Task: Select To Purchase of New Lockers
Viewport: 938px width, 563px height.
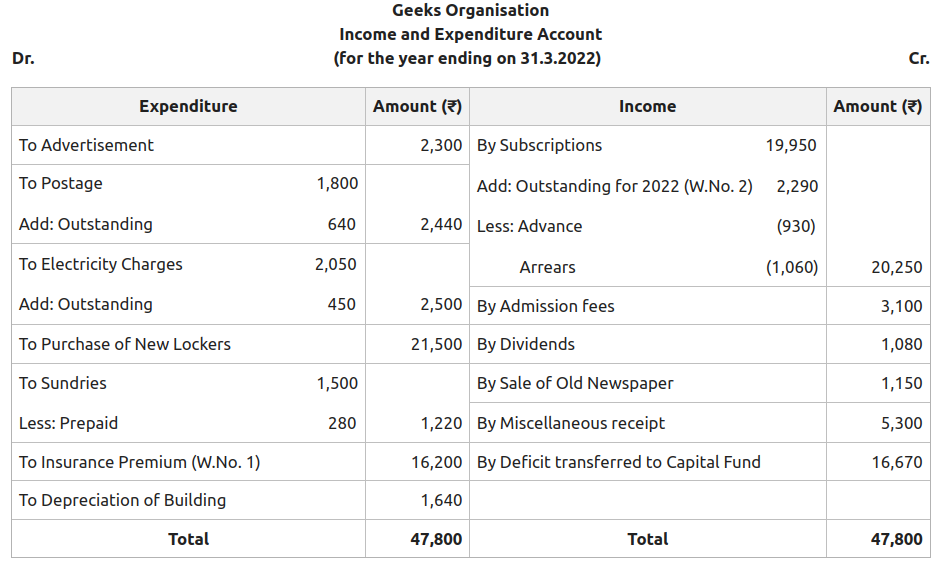Action: click(x=124, y=344)
